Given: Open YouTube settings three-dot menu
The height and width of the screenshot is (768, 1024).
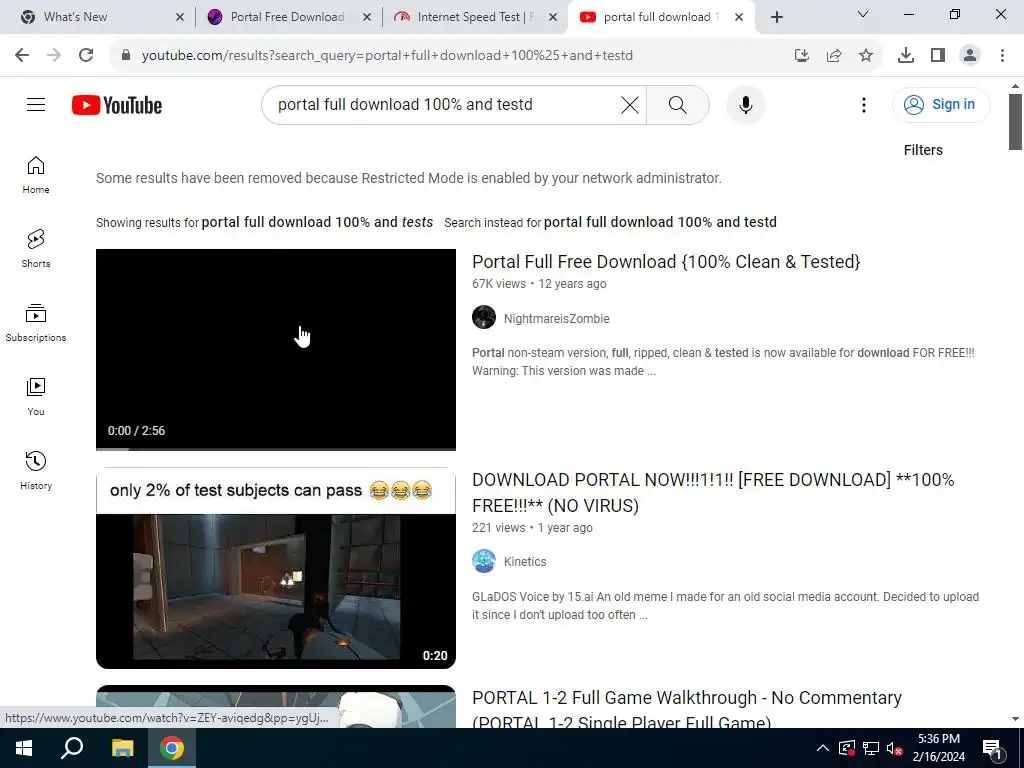Looking at the screenshot, I should 863,104.
